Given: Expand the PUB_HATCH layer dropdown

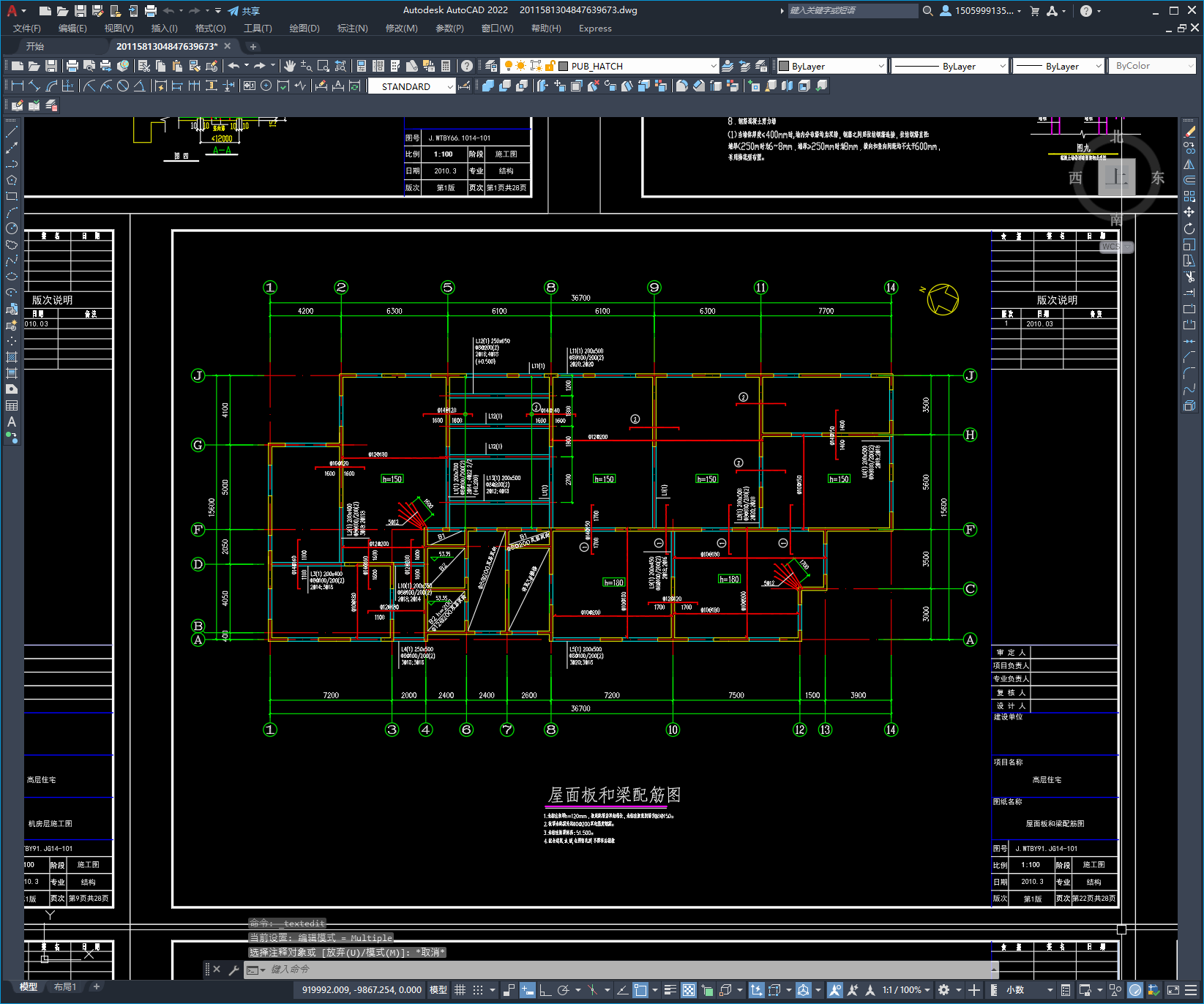Looking at the screenshot, I should point(713,66).
